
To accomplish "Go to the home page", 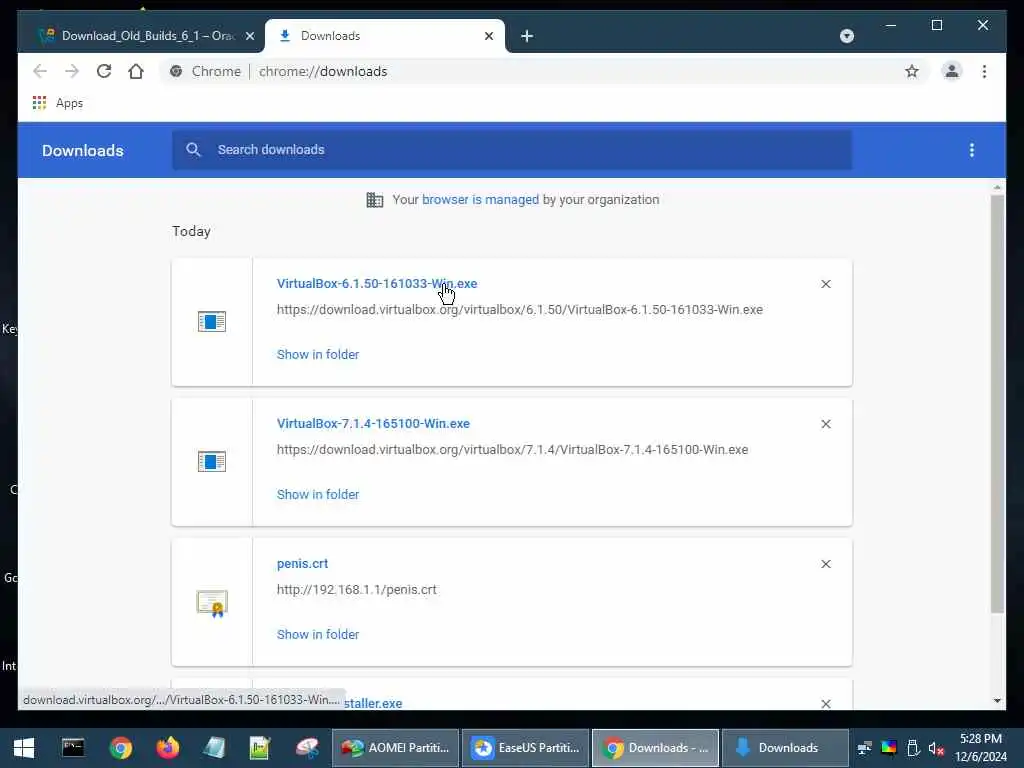I will 136,71.
